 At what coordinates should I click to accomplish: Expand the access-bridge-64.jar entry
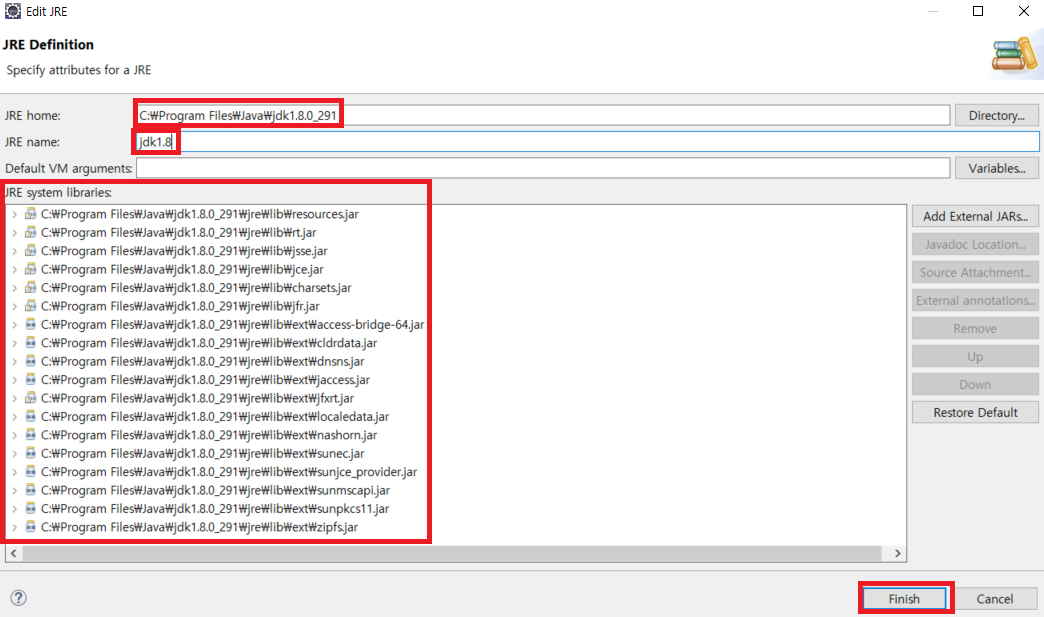[x=14, y=325]
